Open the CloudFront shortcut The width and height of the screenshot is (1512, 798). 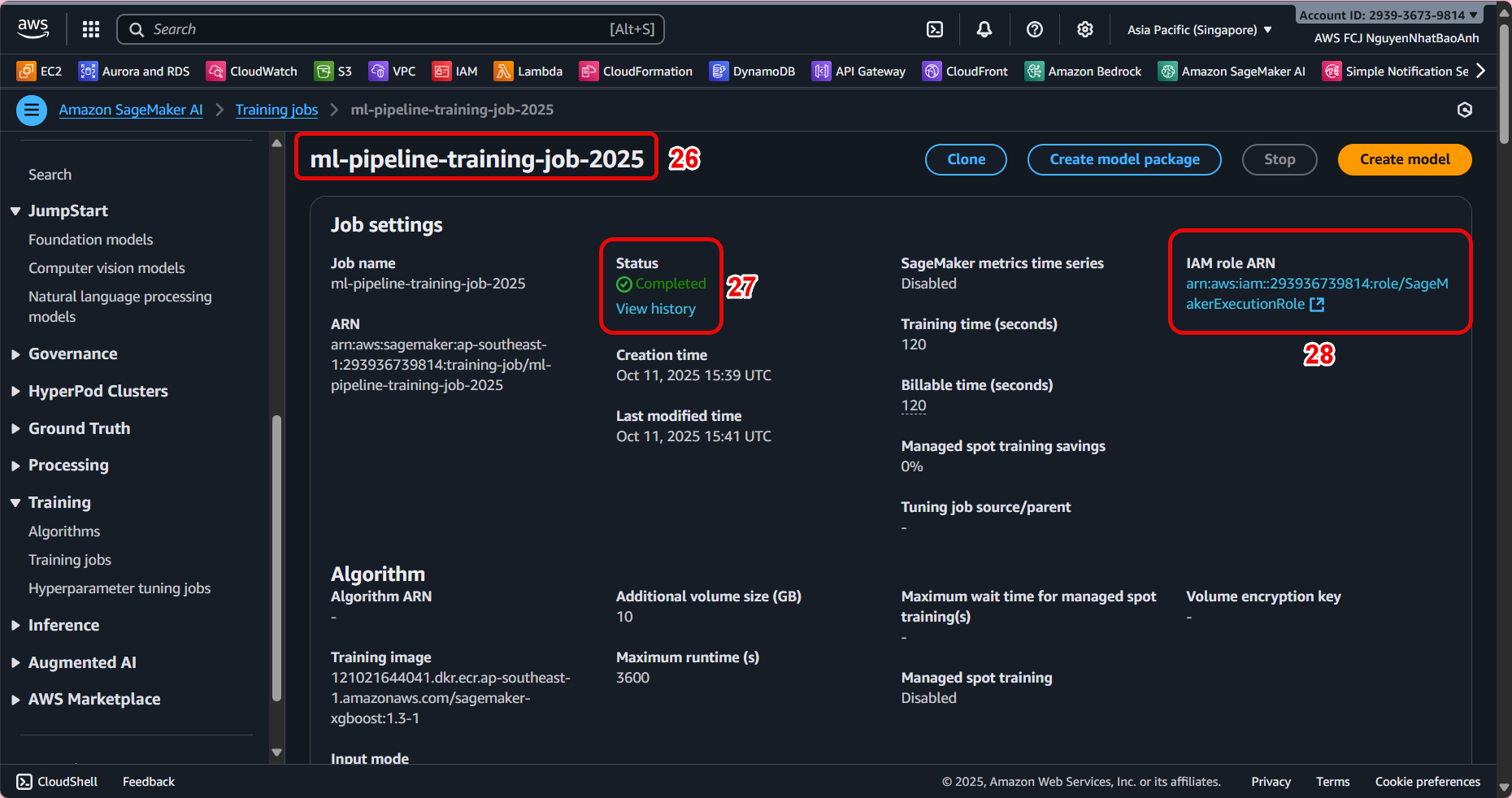[965, 72]
